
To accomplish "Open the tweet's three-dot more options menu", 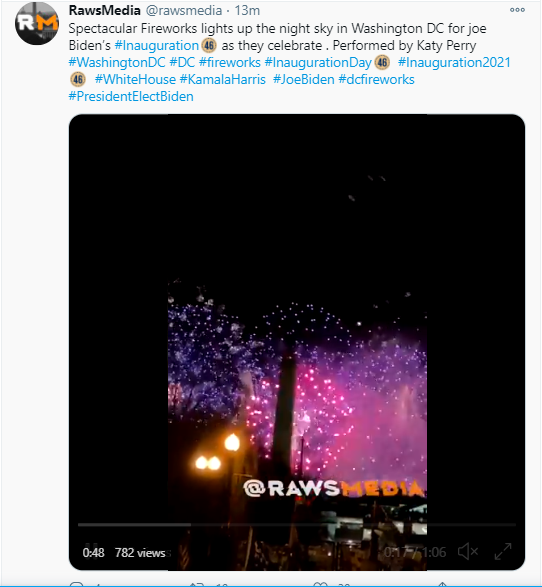I will pyautogui.click(x=517, y=10).
